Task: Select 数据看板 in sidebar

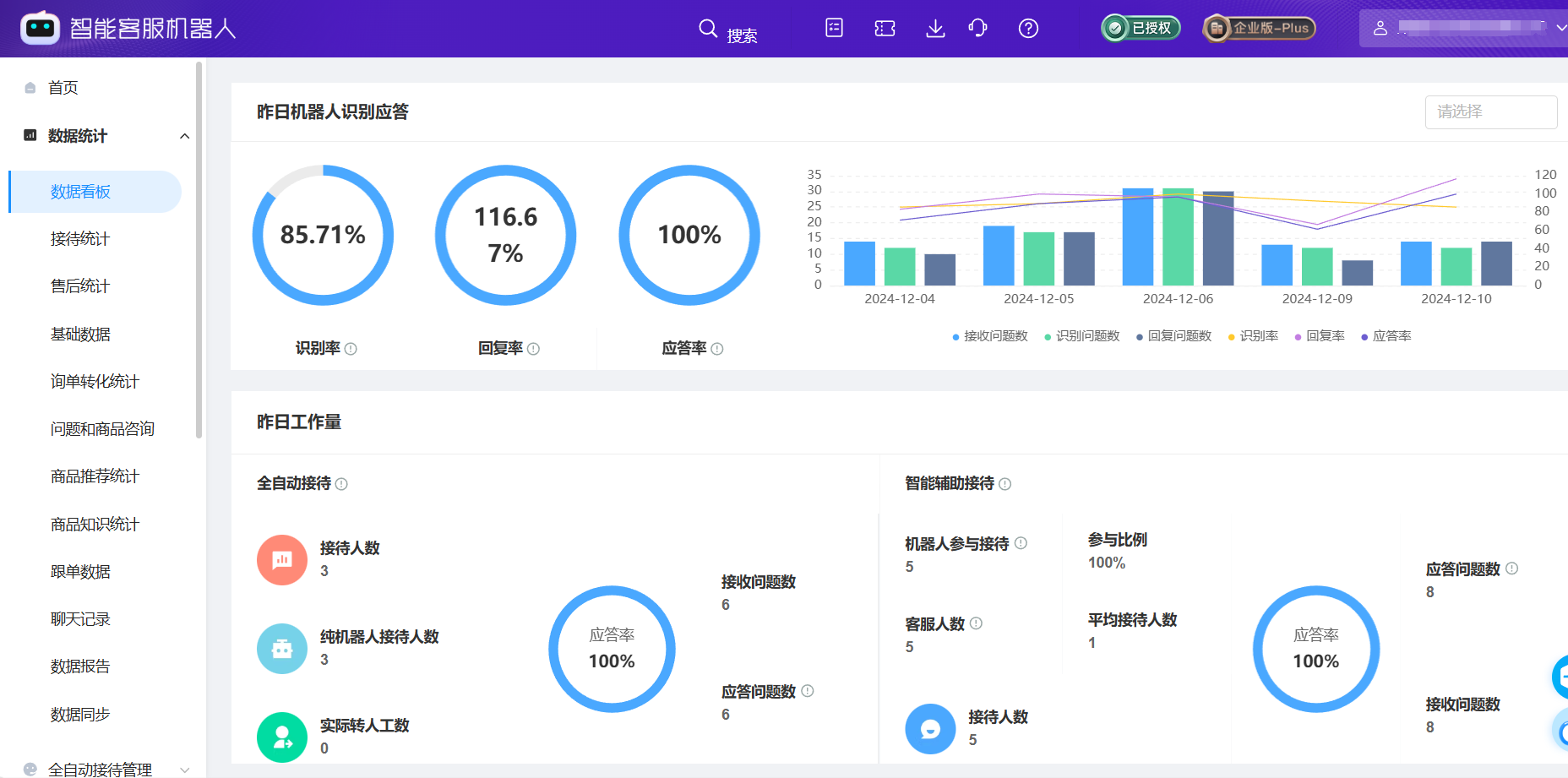Action: (x=95, y=192)
